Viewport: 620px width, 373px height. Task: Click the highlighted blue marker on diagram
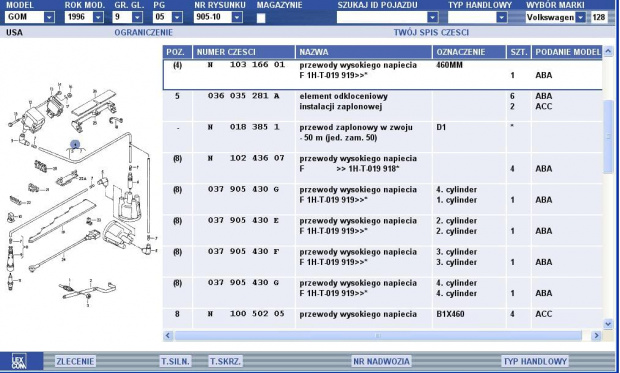tap(75, 144)
